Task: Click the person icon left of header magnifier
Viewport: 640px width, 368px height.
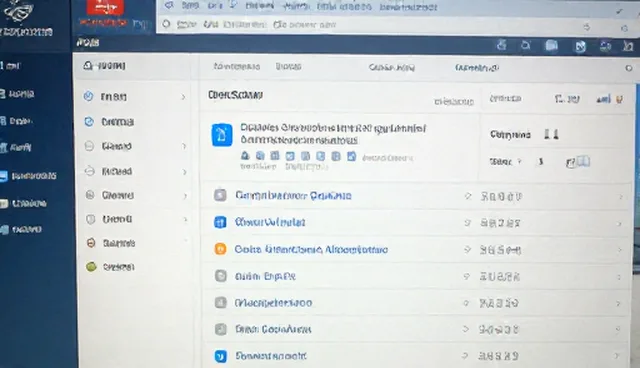Action: tap(502, 44)
